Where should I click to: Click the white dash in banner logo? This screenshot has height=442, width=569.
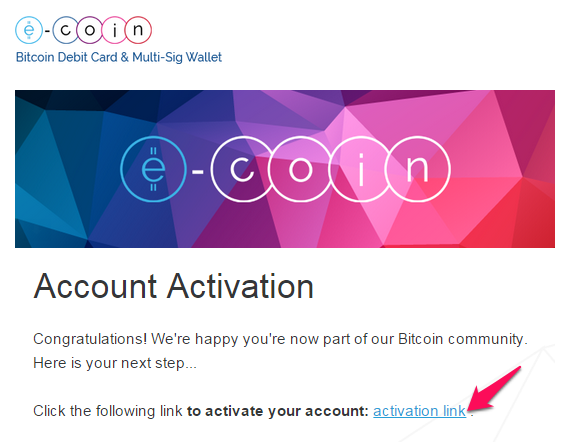198,171
